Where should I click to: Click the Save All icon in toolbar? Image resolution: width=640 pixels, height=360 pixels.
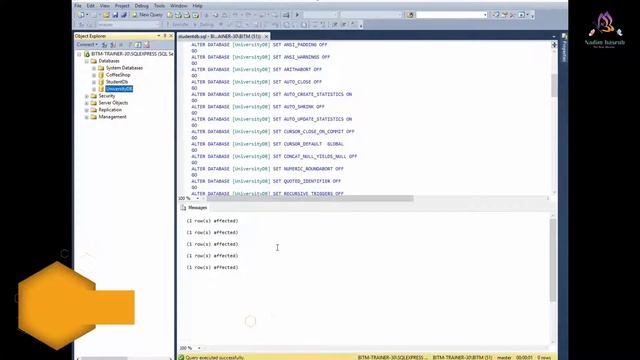pos(124,15)
